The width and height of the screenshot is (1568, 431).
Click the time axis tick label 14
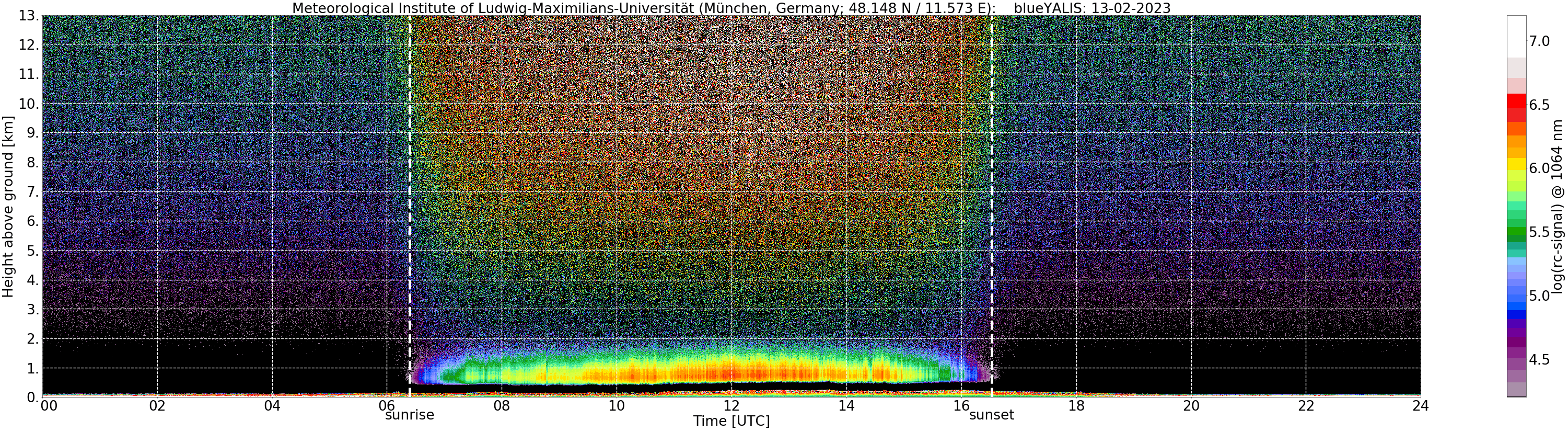pyautogui.click(x=846, y=406)
